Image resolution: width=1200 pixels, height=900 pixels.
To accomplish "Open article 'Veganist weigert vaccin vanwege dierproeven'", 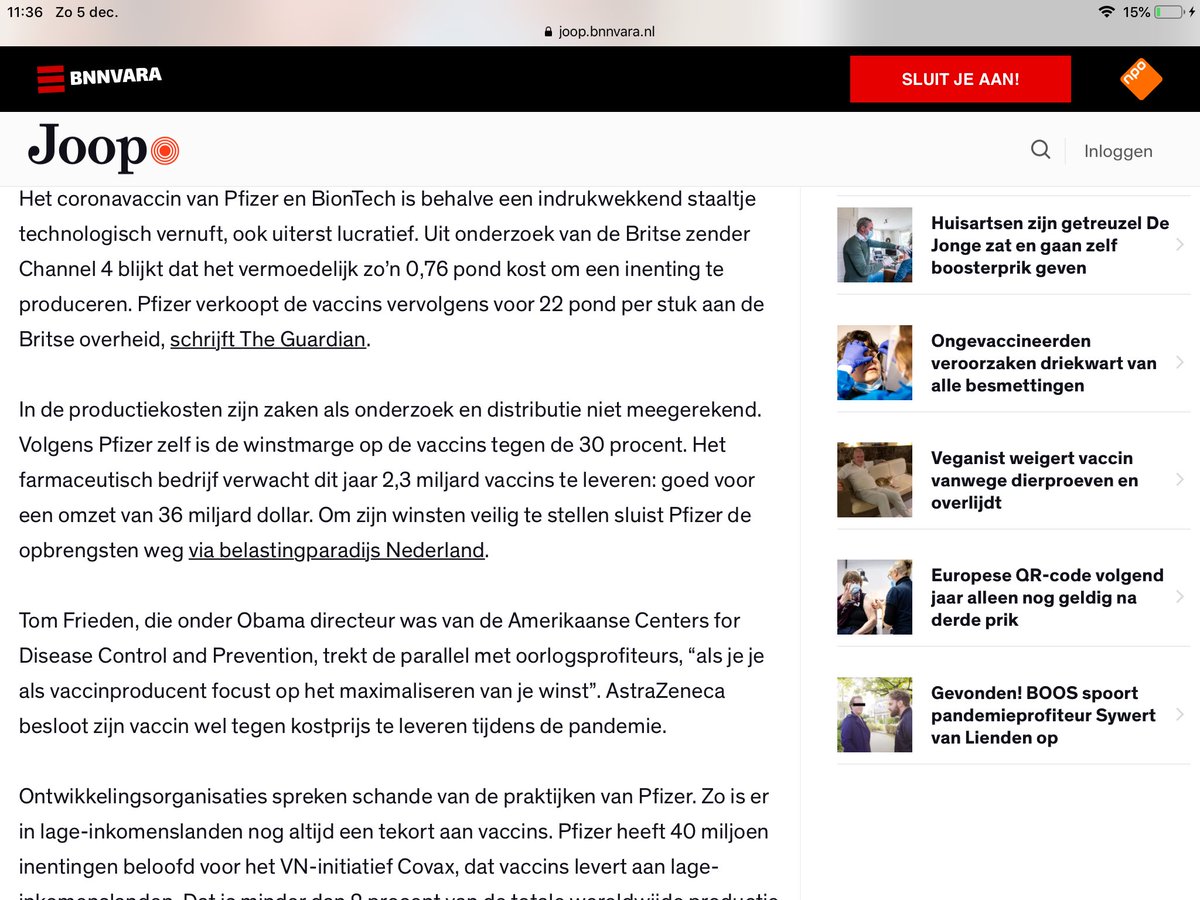I will coord(1034,480).
